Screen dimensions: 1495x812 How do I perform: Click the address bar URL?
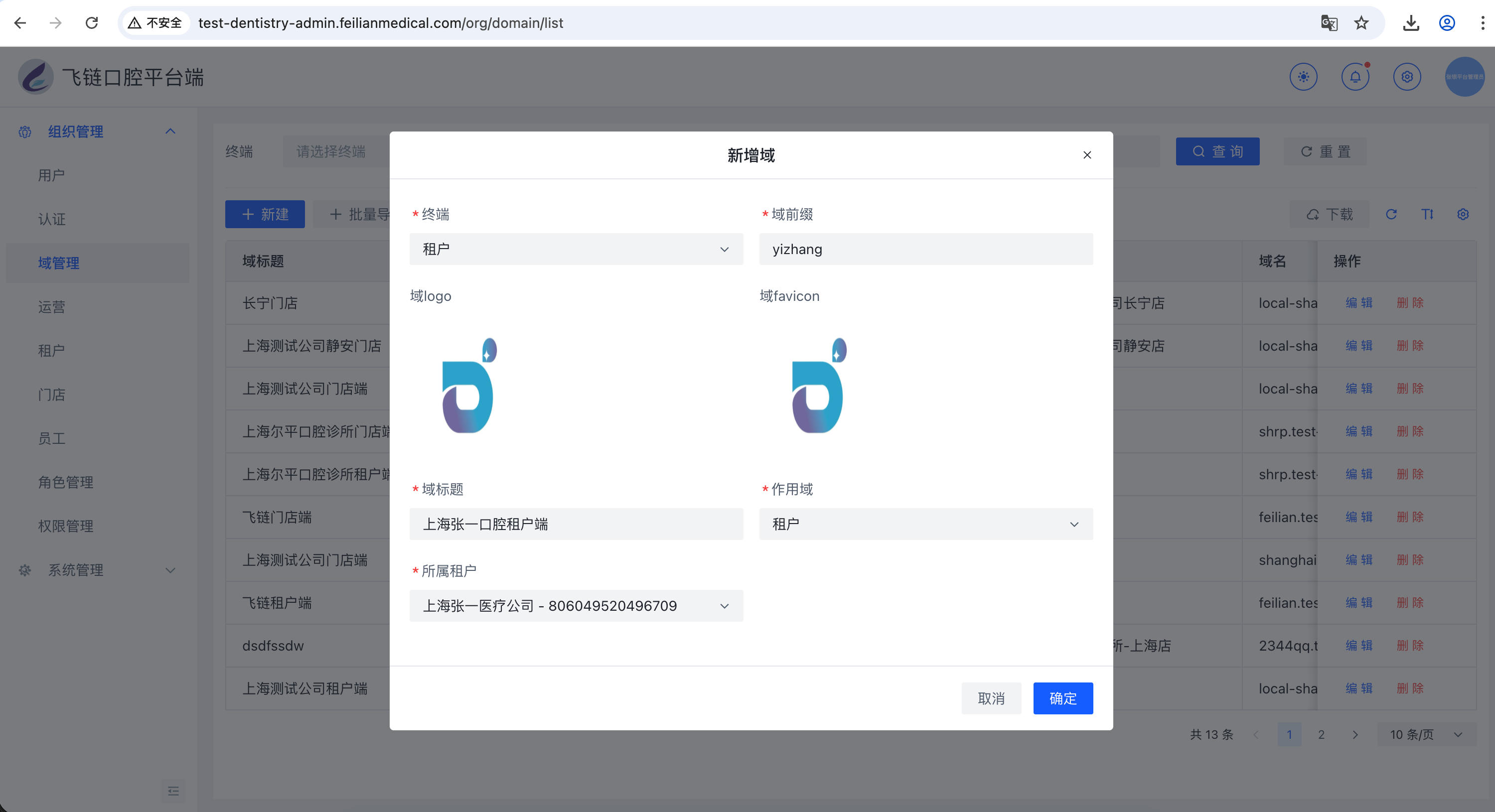point(381,23)
